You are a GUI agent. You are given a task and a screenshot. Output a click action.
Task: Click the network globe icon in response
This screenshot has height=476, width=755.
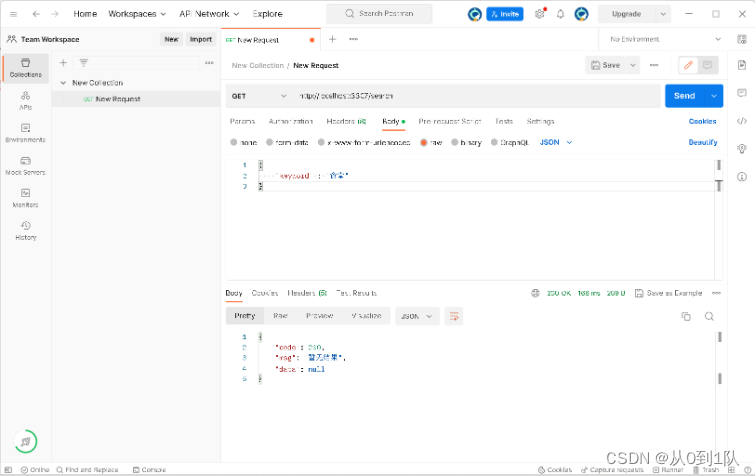(535, 293)
